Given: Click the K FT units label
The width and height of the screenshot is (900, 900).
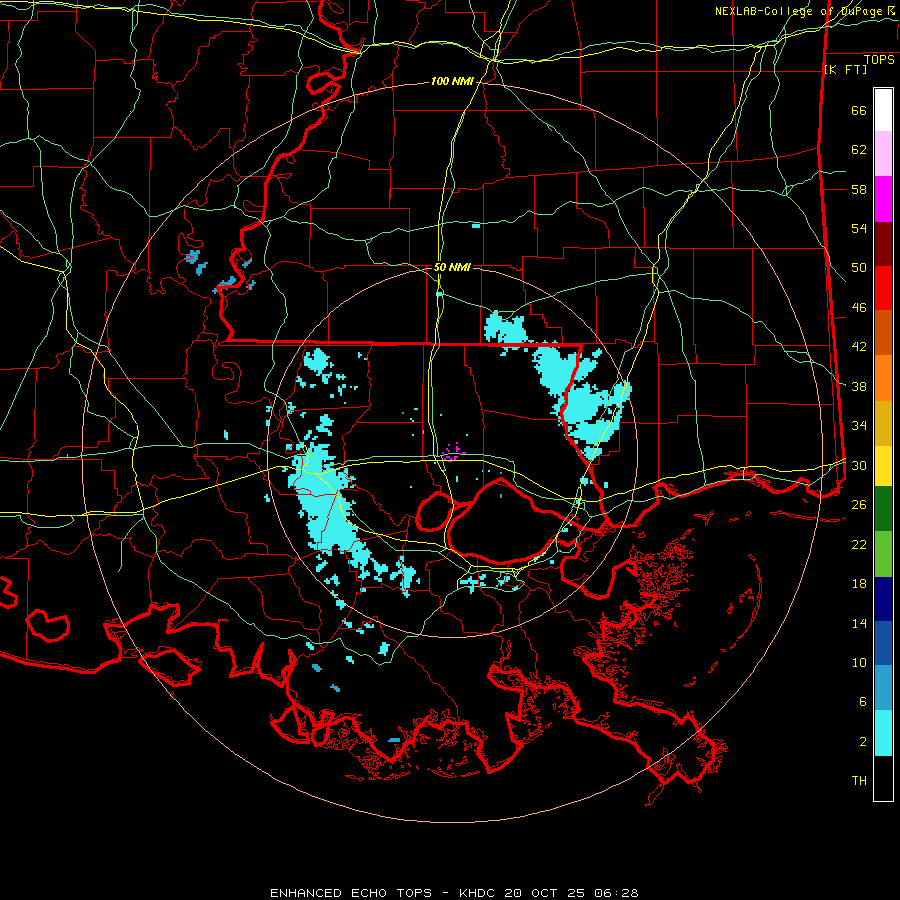Looking at the screenshot, I should click(x=845, y=70).
